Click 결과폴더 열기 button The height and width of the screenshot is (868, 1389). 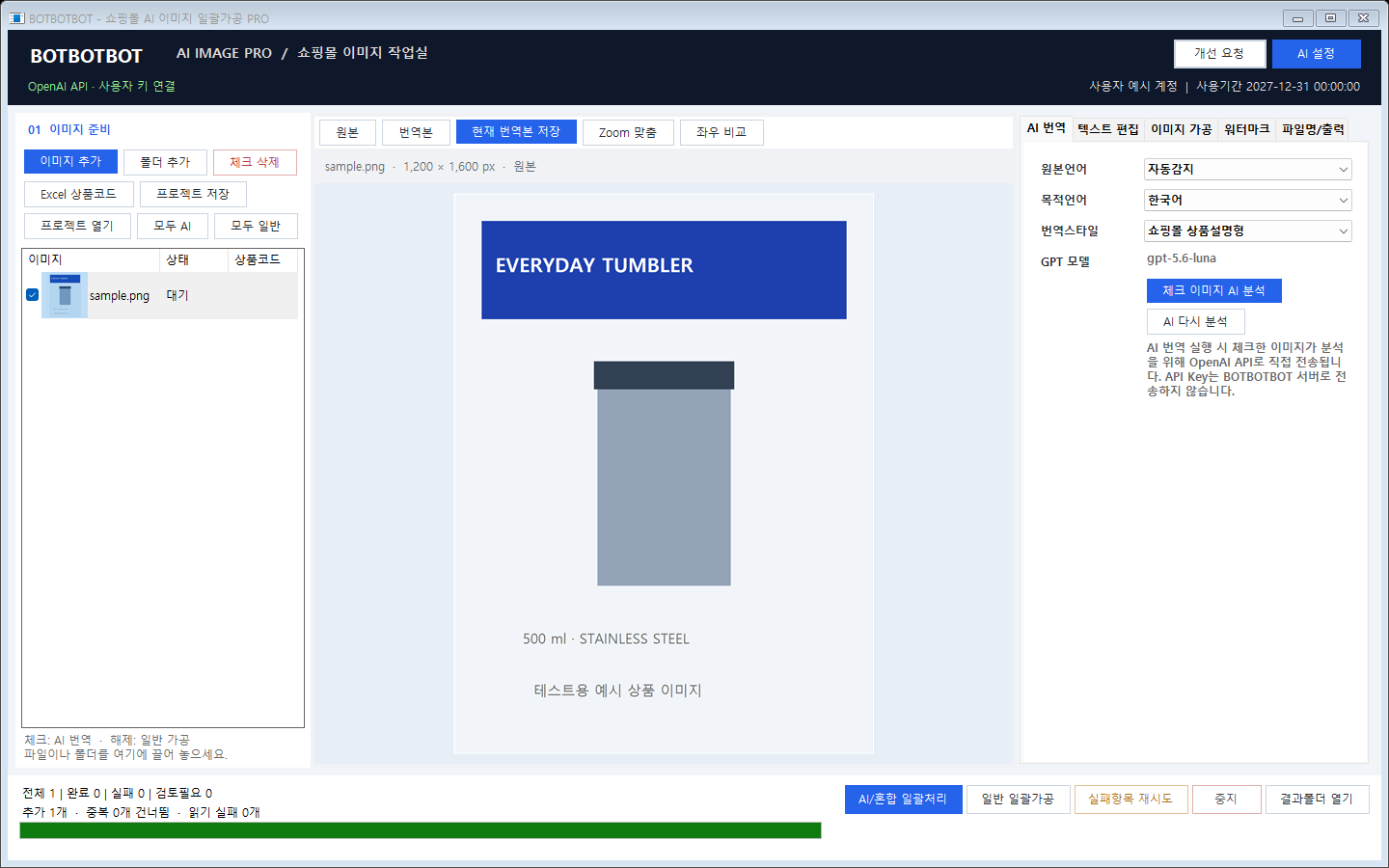[1317, 799]
